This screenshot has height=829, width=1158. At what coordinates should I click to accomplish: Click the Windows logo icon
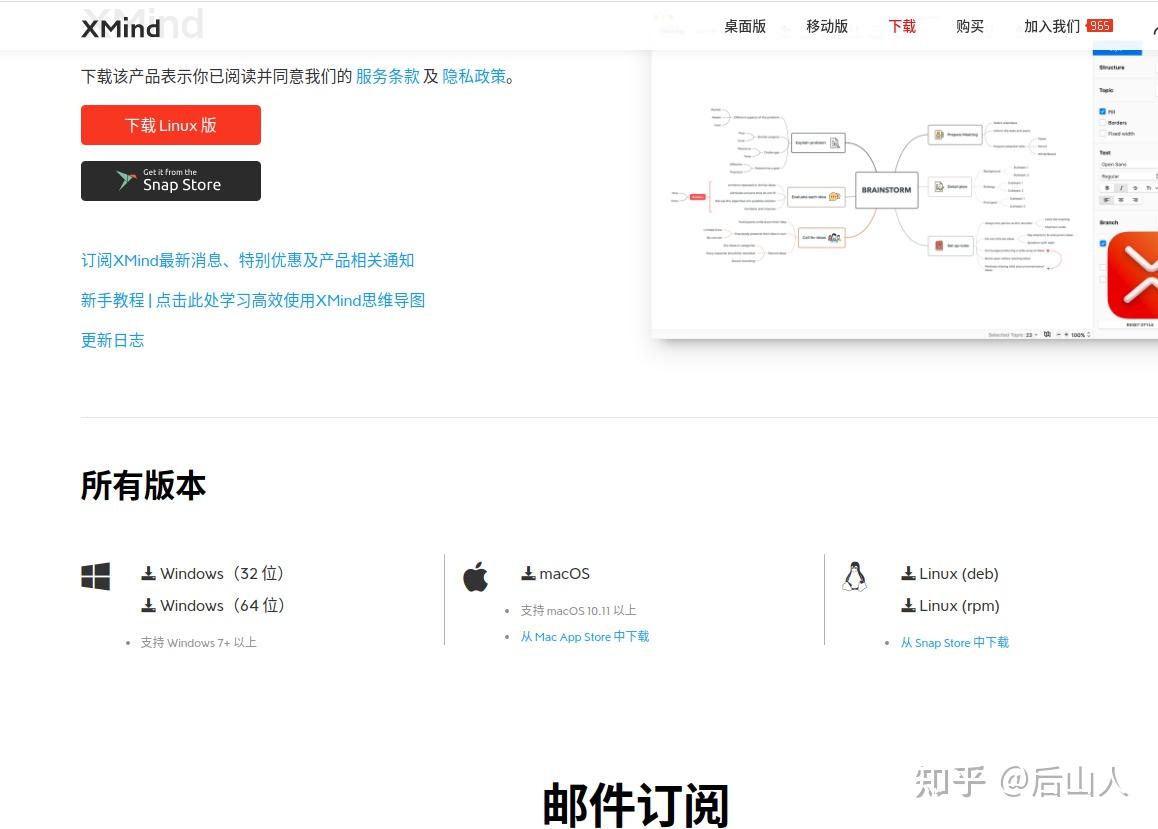click(x=95, y=576)
